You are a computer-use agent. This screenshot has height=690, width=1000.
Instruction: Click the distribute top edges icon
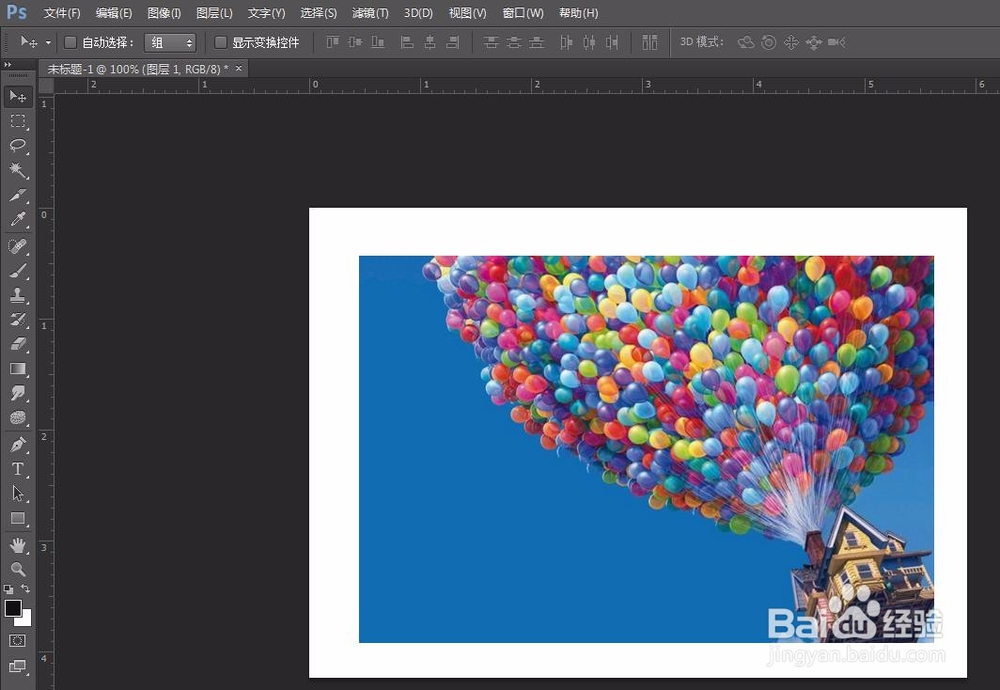[x=490, y=43]
